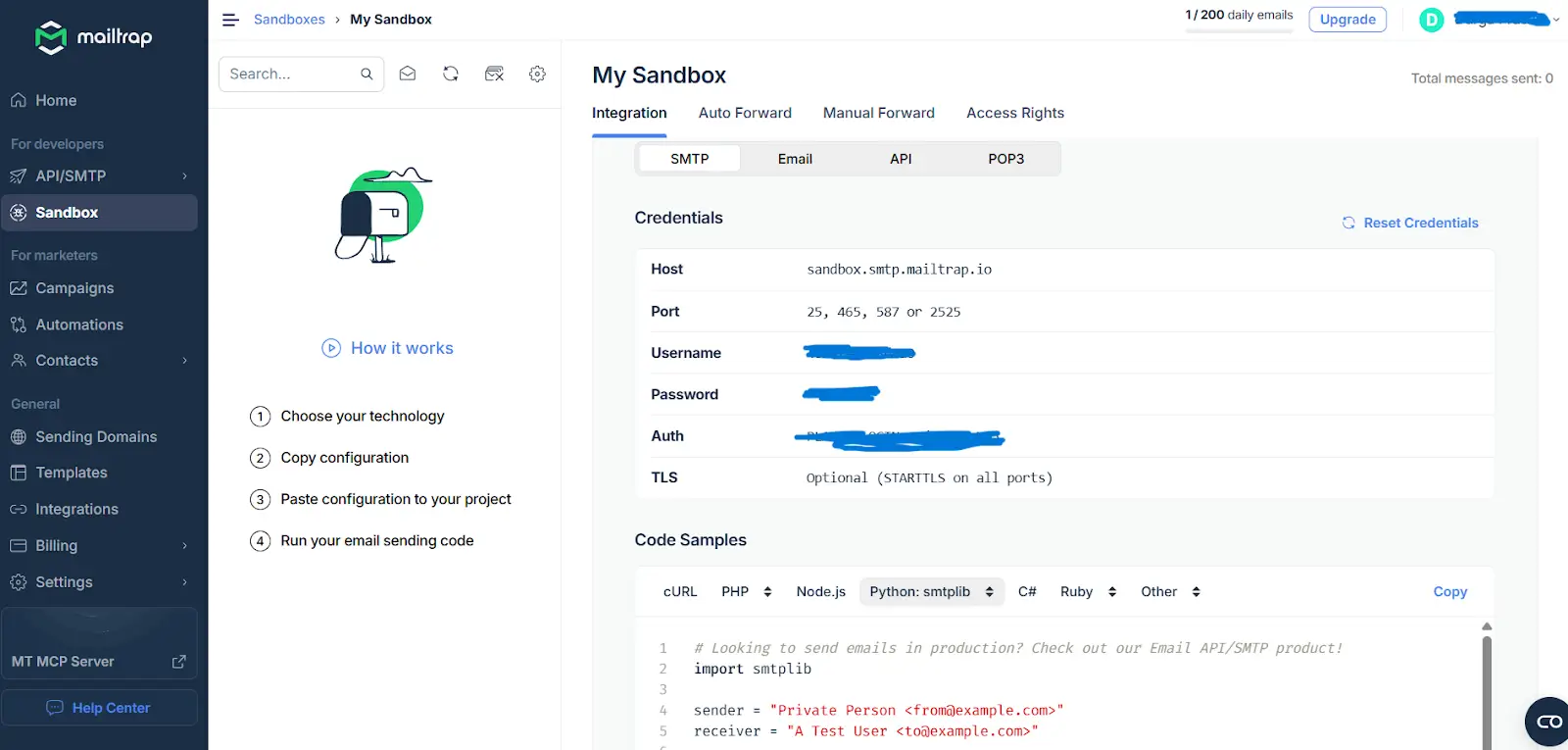
Task: Open Sending Domains in the sidebar
Action: [x=99, y=436]
